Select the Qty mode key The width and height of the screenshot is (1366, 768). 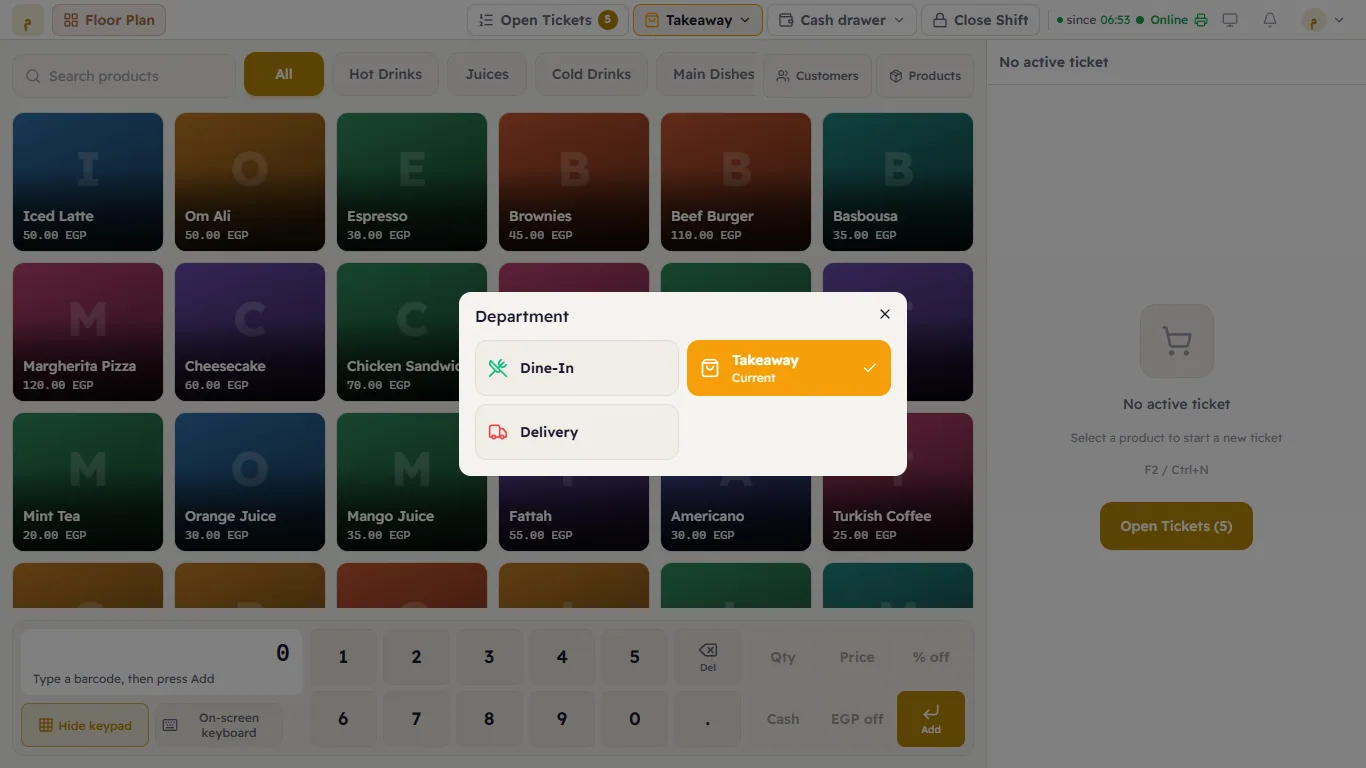coord(783,657)
